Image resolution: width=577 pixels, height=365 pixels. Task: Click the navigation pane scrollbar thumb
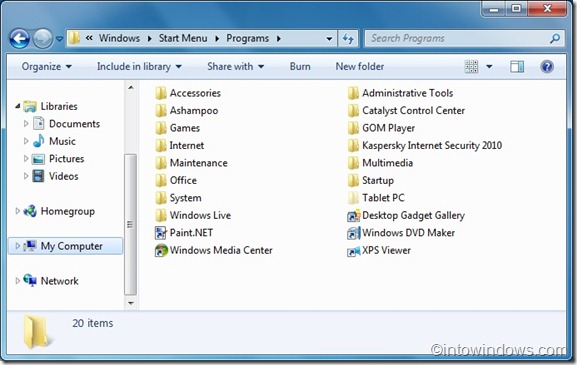(x=130, y=224)
